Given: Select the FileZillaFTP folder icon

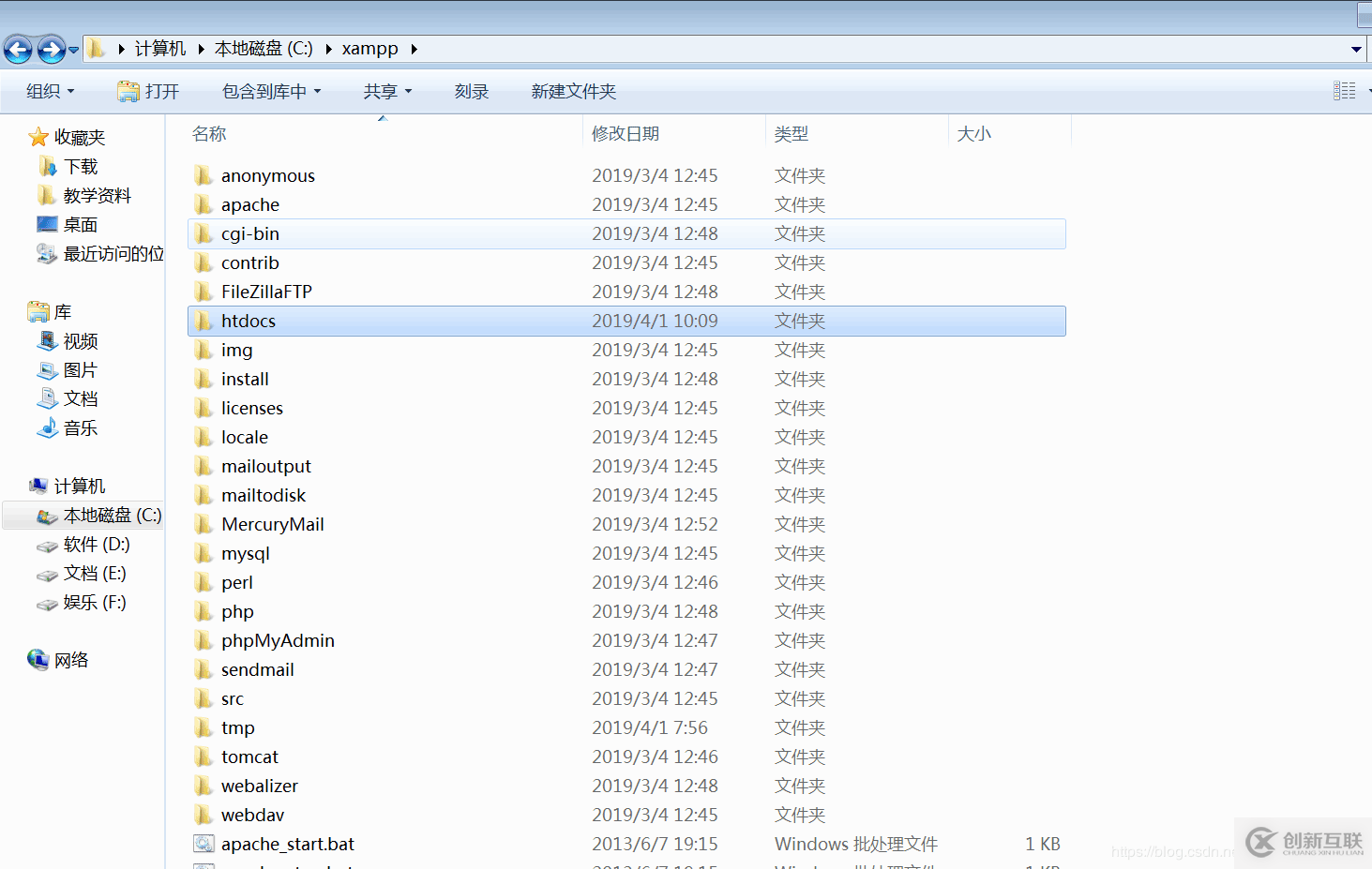Looking at the screenshot, I should (x=204, y=292).
